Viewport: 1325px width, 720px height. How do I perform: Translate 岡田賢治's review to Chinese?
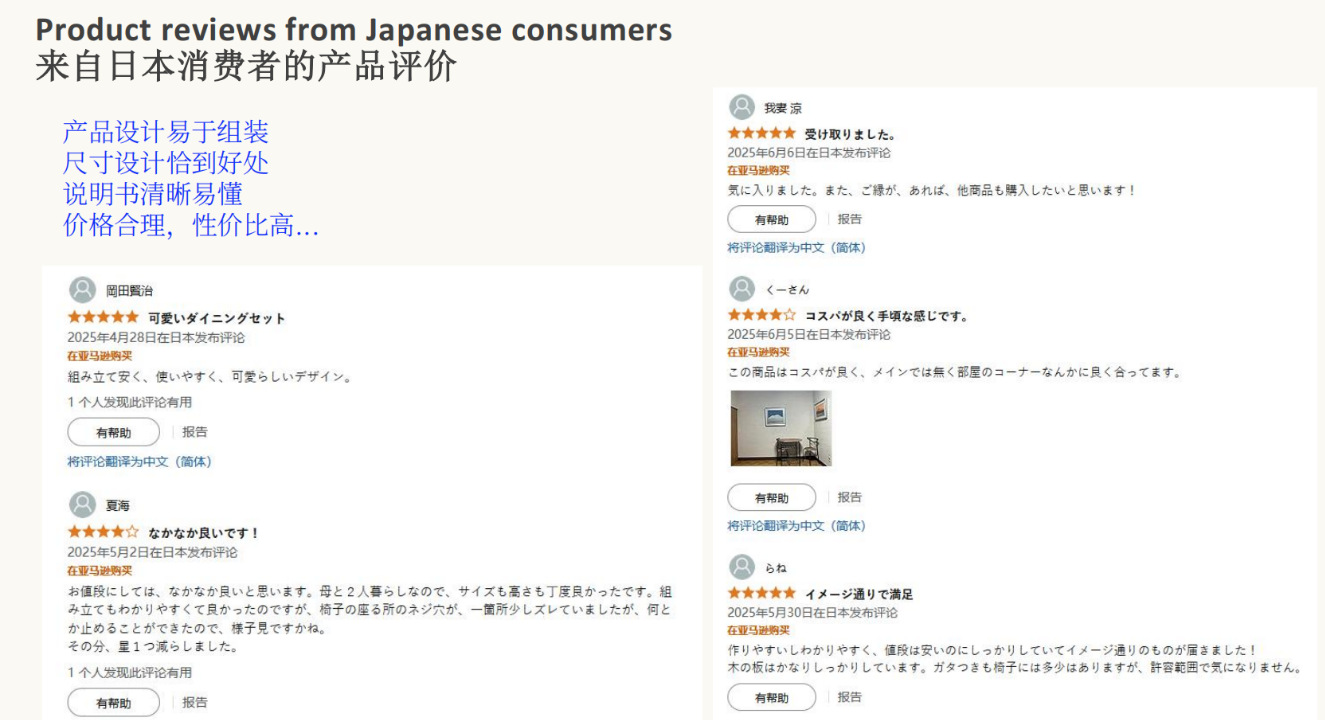pyautogui.click(x=139, y=462)
